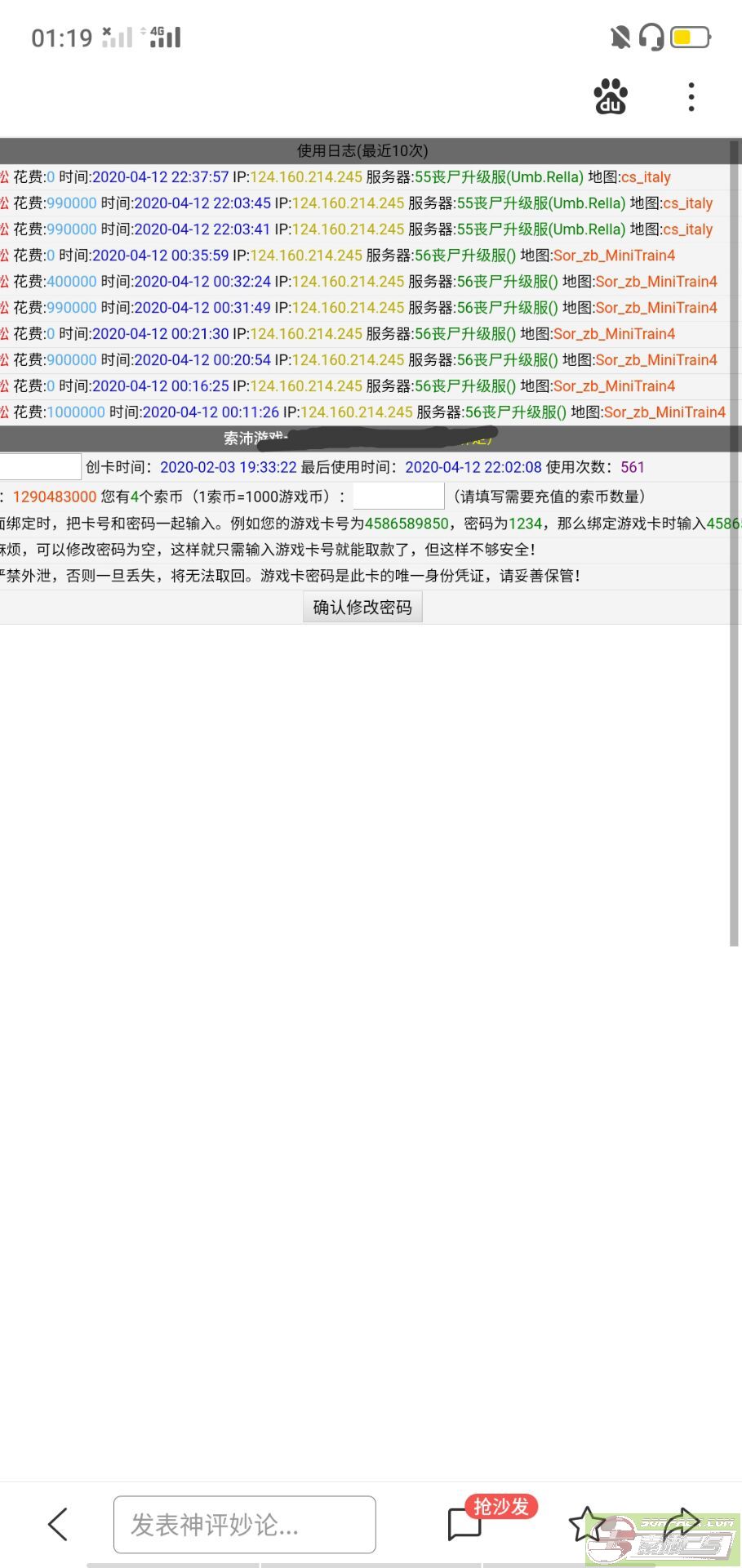The image size is (742, 1568).
Task: Click the log entry costing 400000
Action: 362,282
